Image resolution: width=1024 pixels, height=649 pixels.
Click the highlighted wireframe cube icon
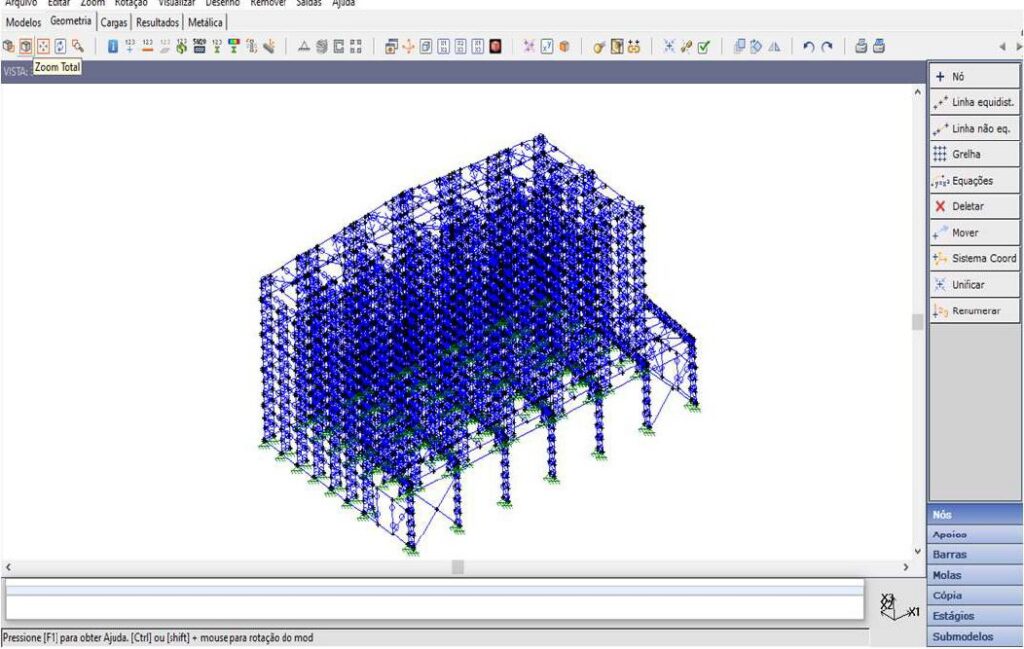click(25, 46)
